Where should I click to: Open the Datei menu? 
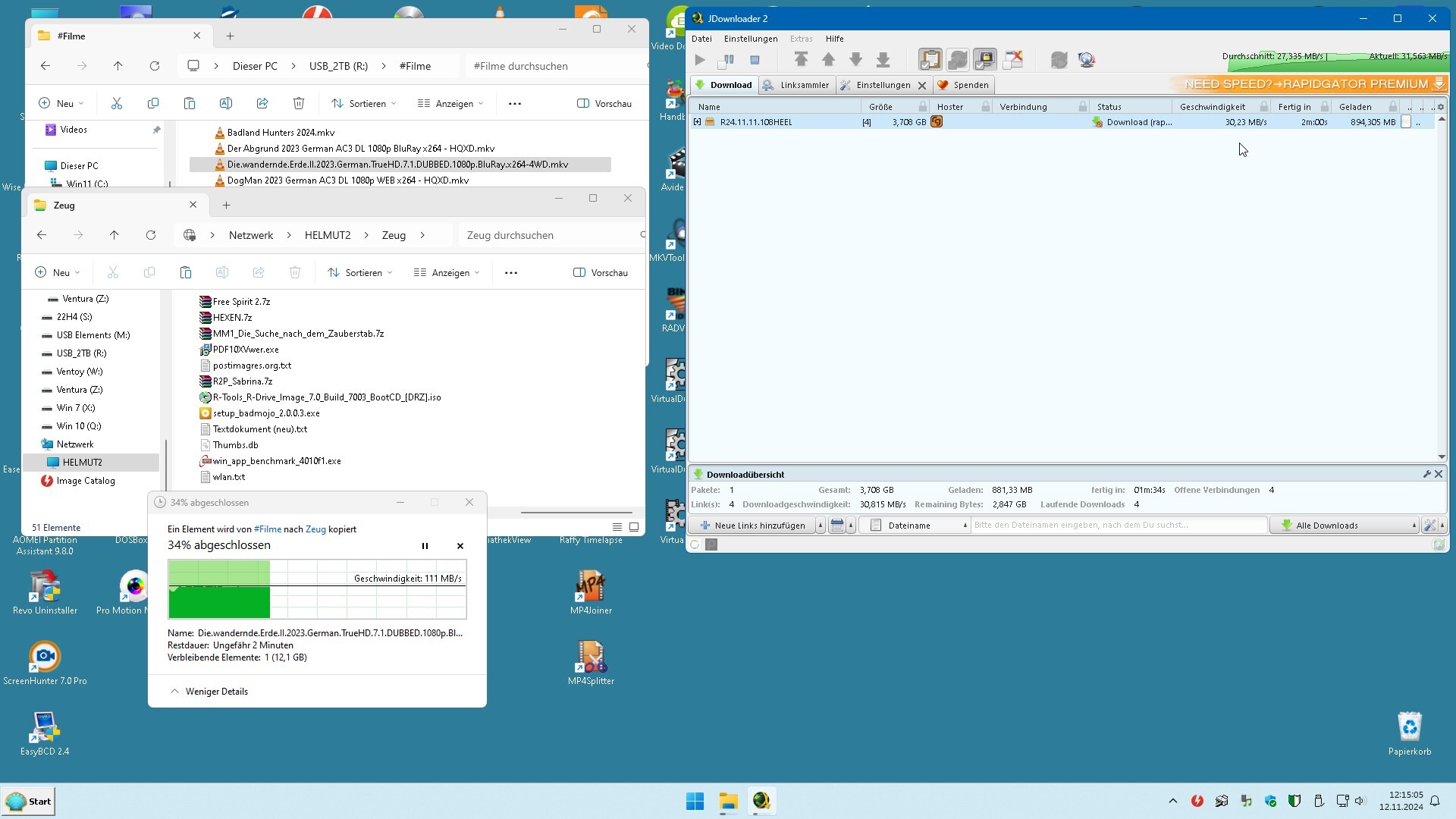click(x=701, y=39)
